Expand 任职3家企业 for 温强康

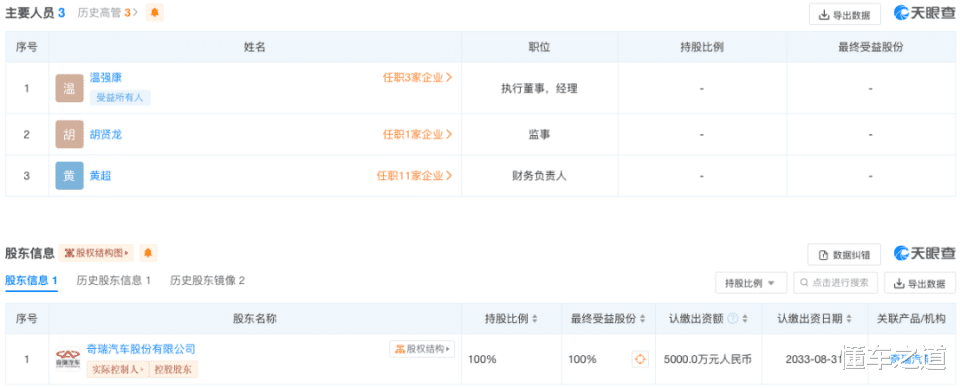418,78
